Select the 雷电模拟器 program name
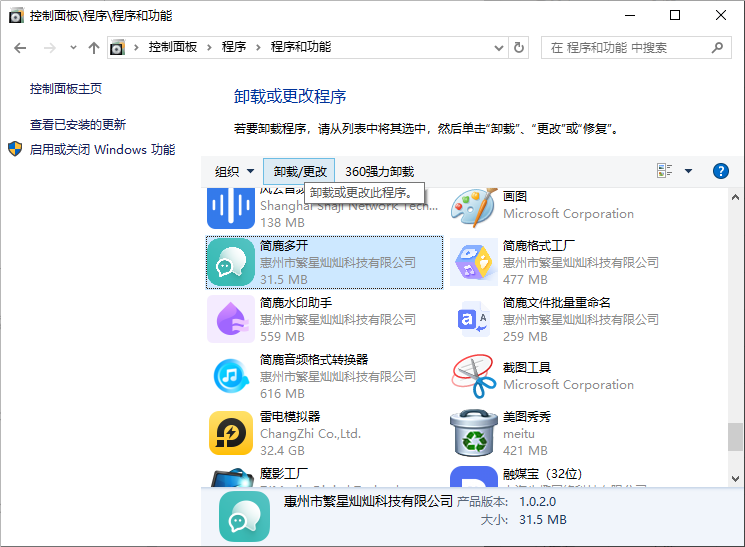745x547 pixels. 290,417
